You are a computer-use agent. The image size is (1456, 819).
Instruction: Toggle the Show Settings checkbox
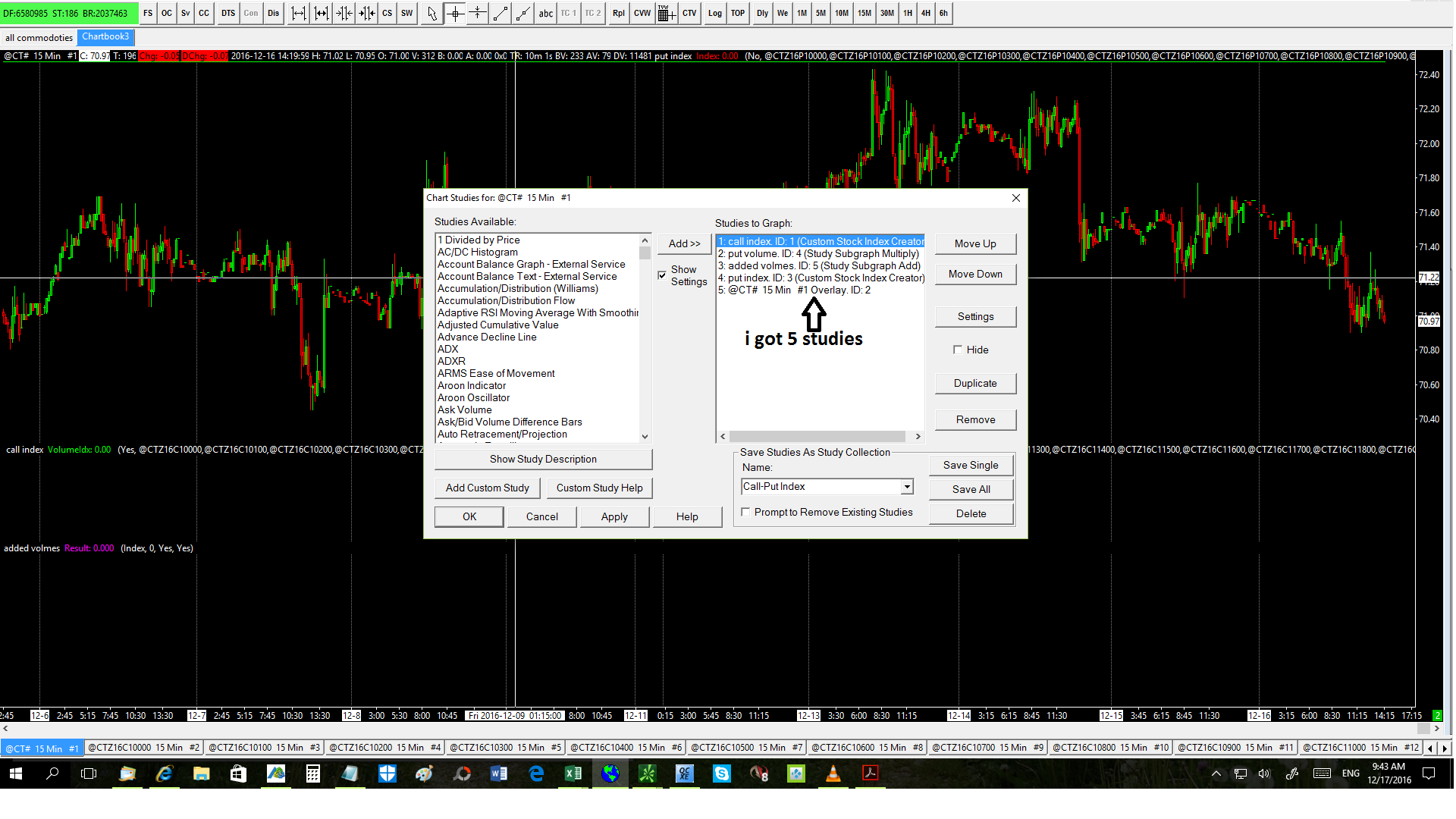pos(662,275)
